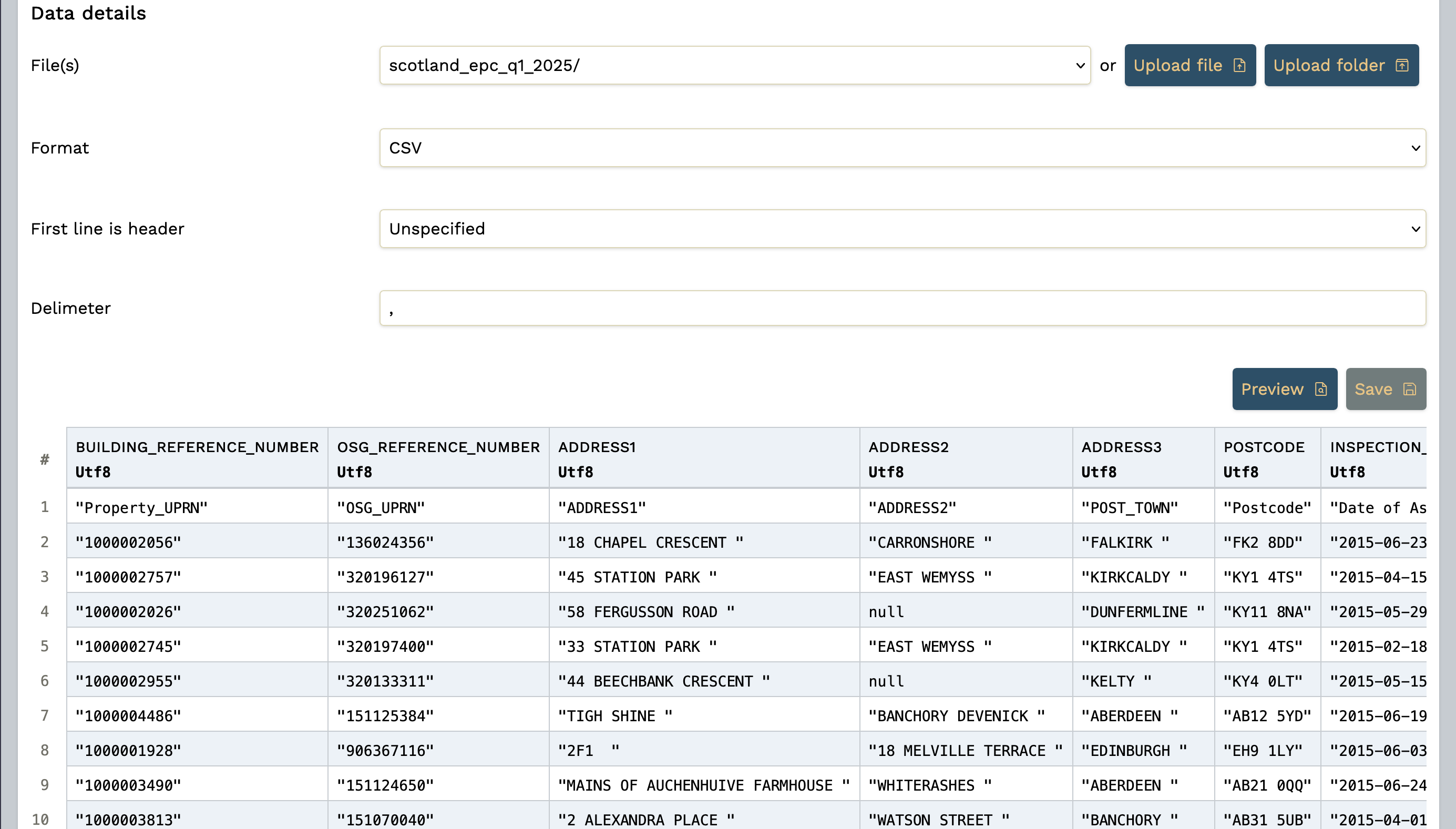Screen dimensions: 1456x829
Task: Click the "EH9 1LY" postcode cell
Action: [1263, 751]
